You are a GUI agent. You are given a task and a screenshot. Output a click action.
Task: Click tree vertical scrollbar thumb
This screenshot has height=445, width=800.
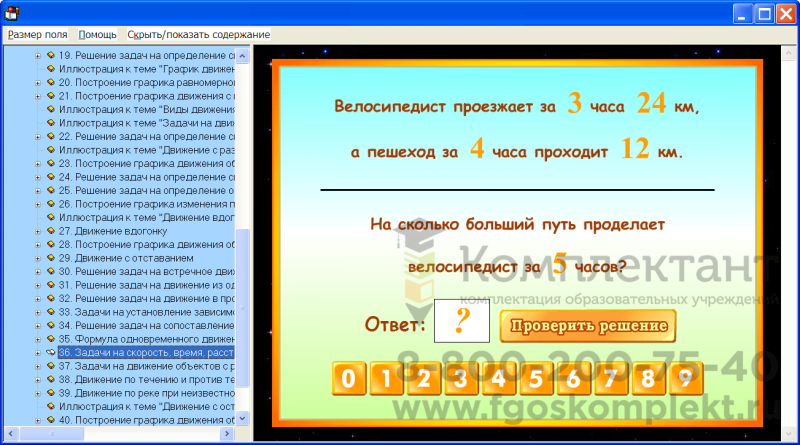click(x=242, y=307)
